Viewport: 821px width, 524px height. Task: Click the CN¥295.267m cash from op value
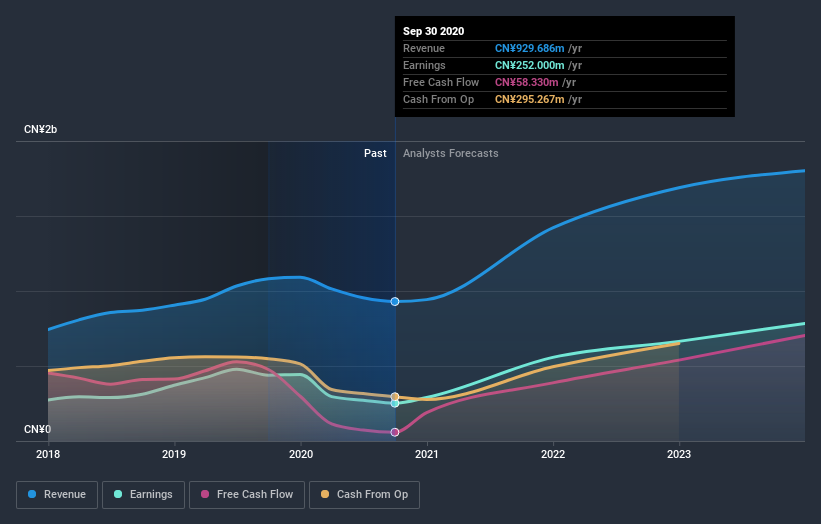pyautogui.click(x=530, y=99)
